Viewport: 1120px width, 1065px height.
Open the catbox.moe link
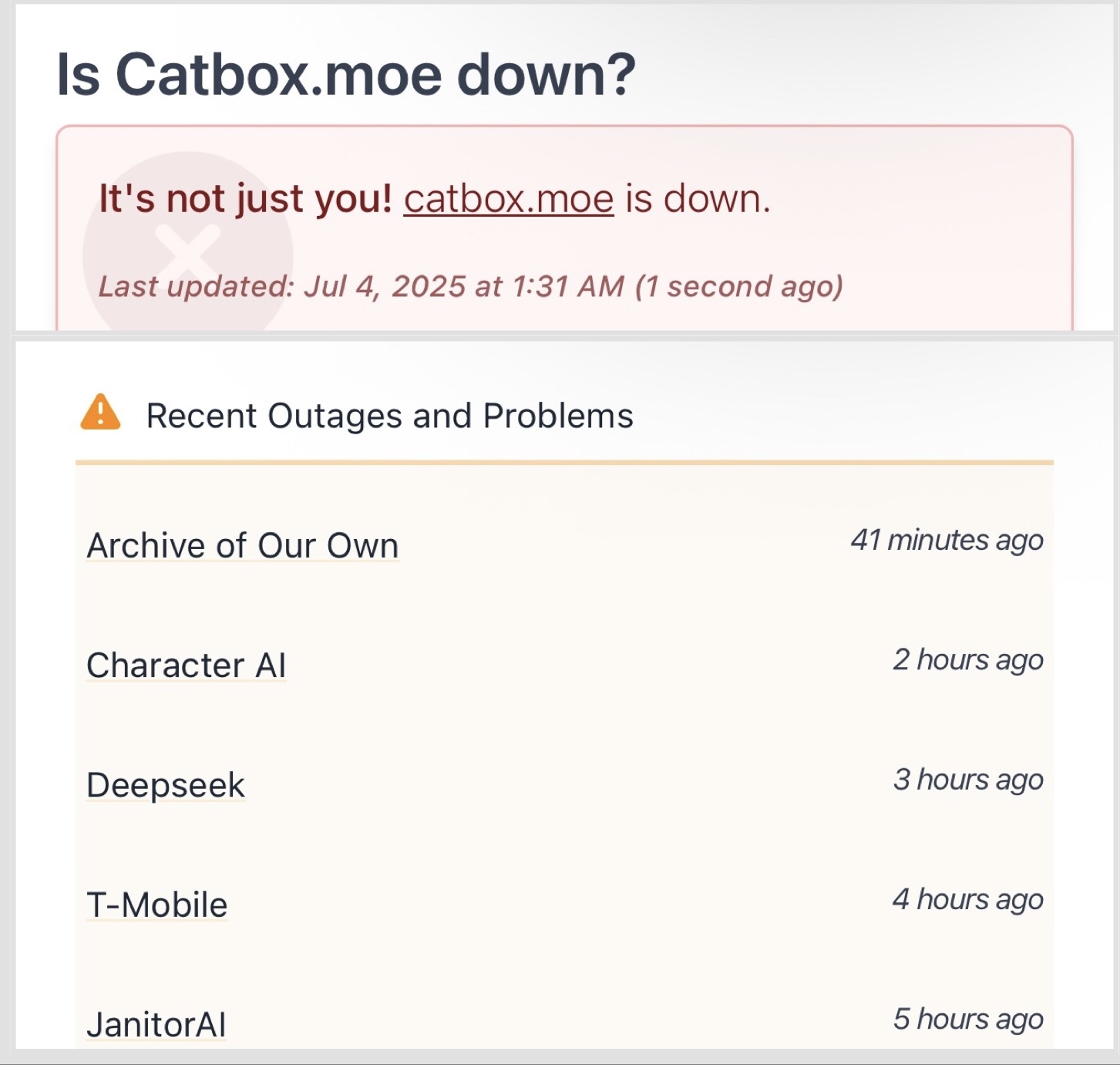509,199
